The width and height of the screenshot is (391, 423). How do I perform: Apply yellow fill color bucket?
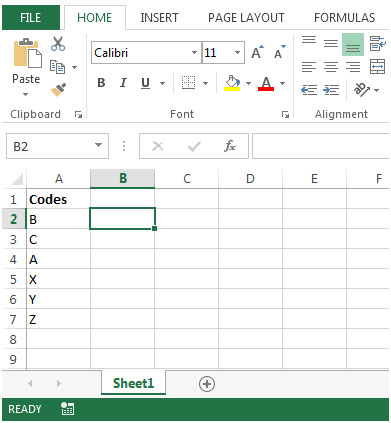[x=232, y=83]
